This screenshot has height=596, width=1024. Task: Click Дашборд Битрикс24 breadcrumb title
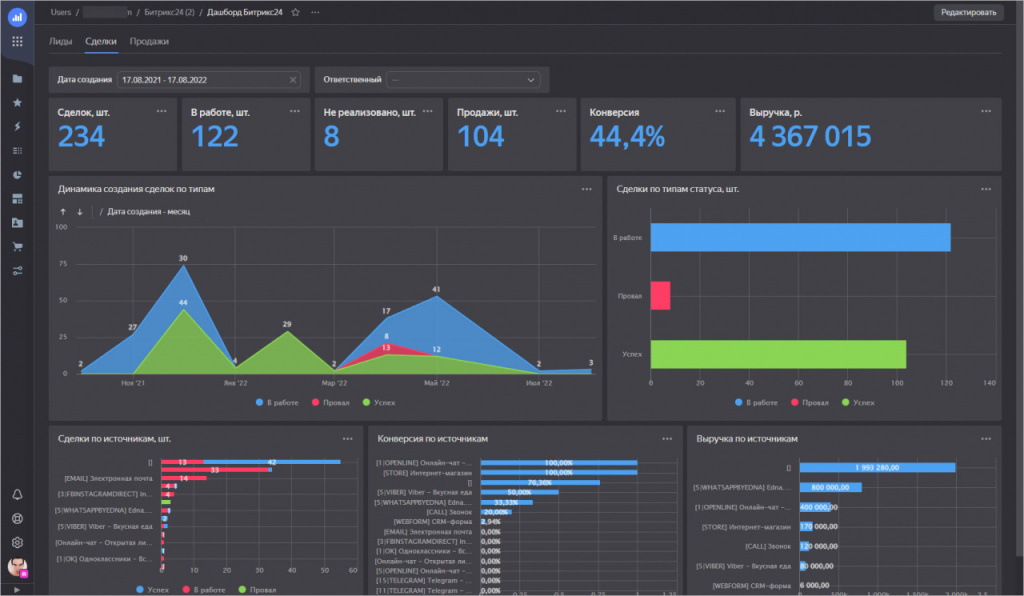(245, 12)
